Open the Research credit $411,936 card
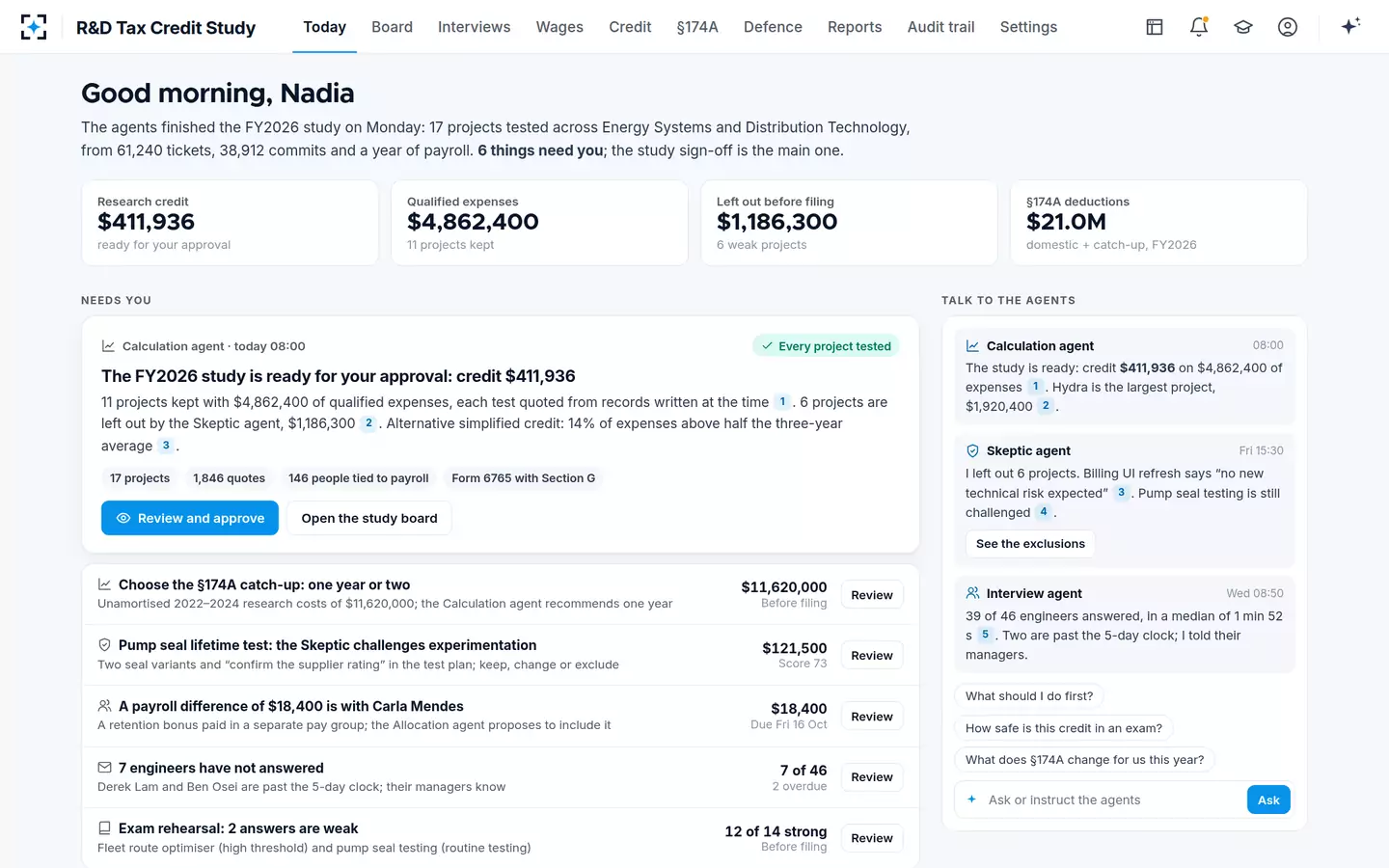 (230, 223)
